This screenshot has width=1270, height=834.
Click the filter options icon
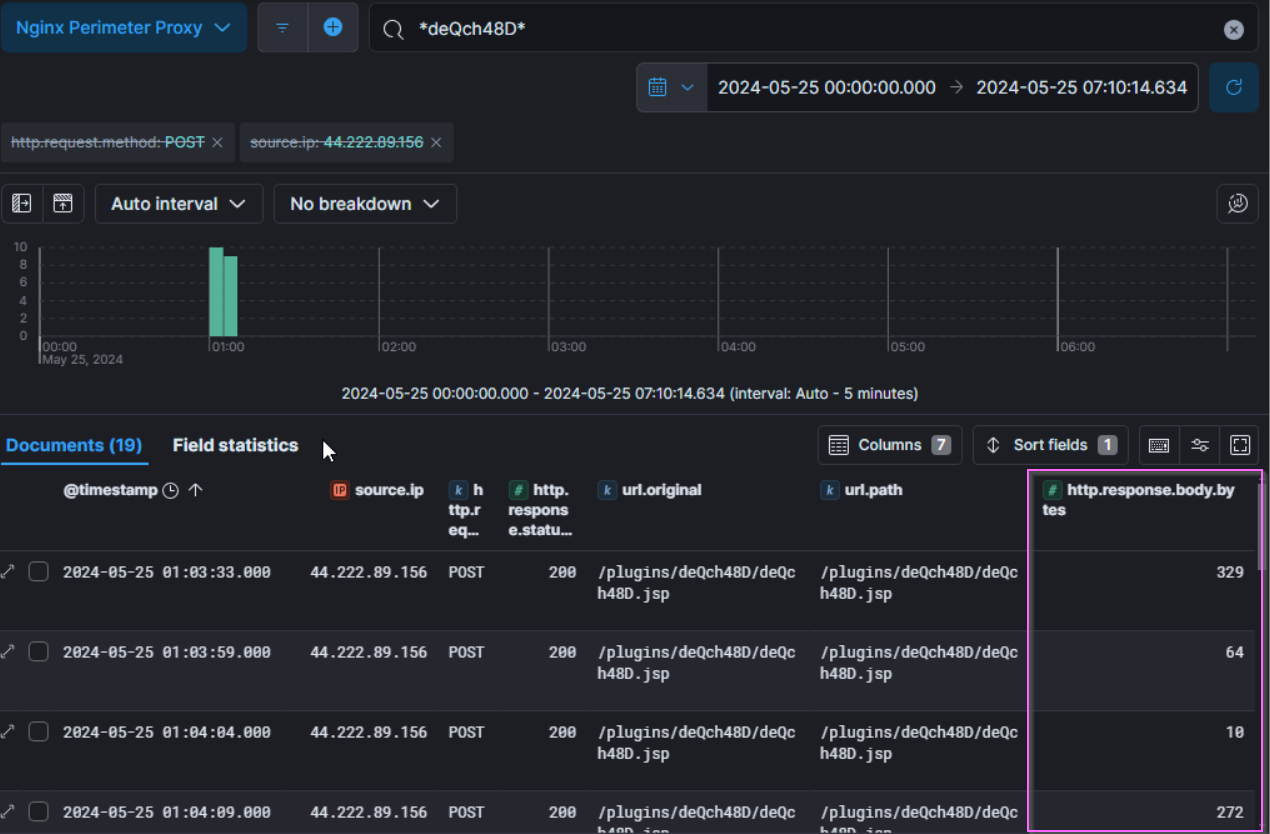coord(282,28)
